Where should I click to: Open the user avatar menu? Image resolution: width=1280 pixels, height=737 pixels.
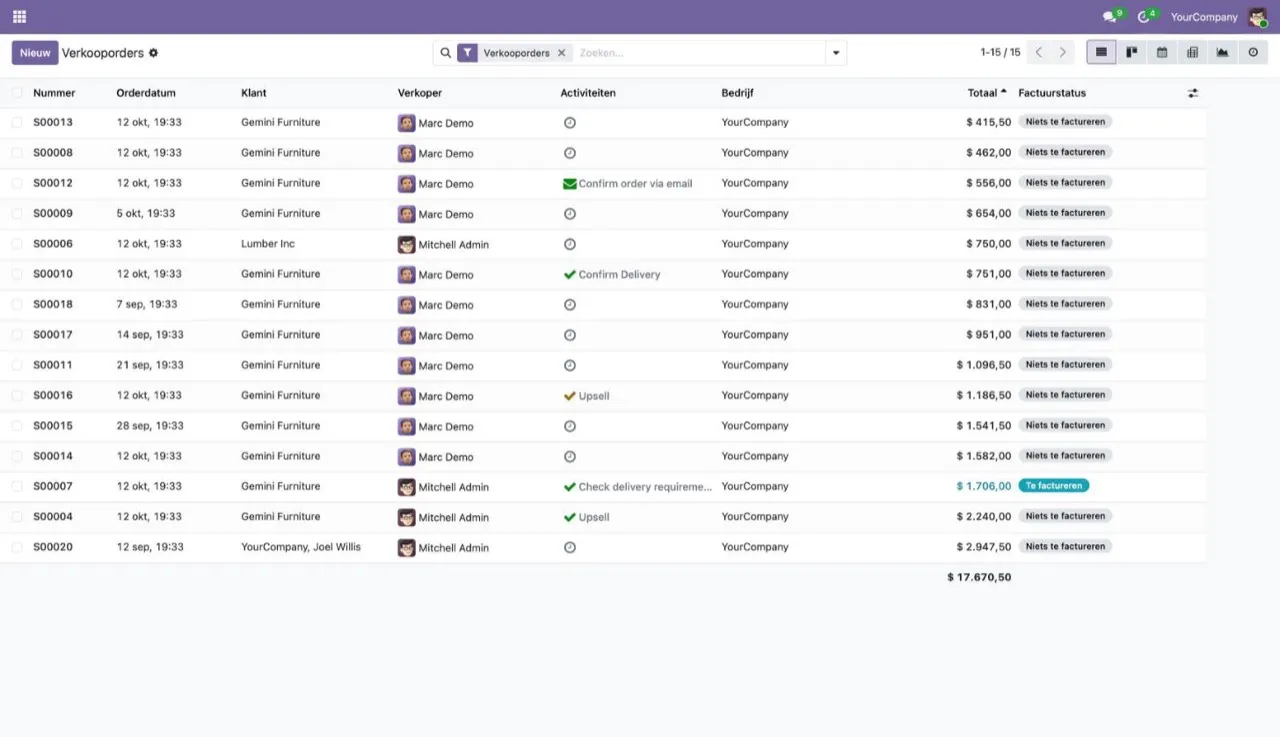pos(1257,17)
